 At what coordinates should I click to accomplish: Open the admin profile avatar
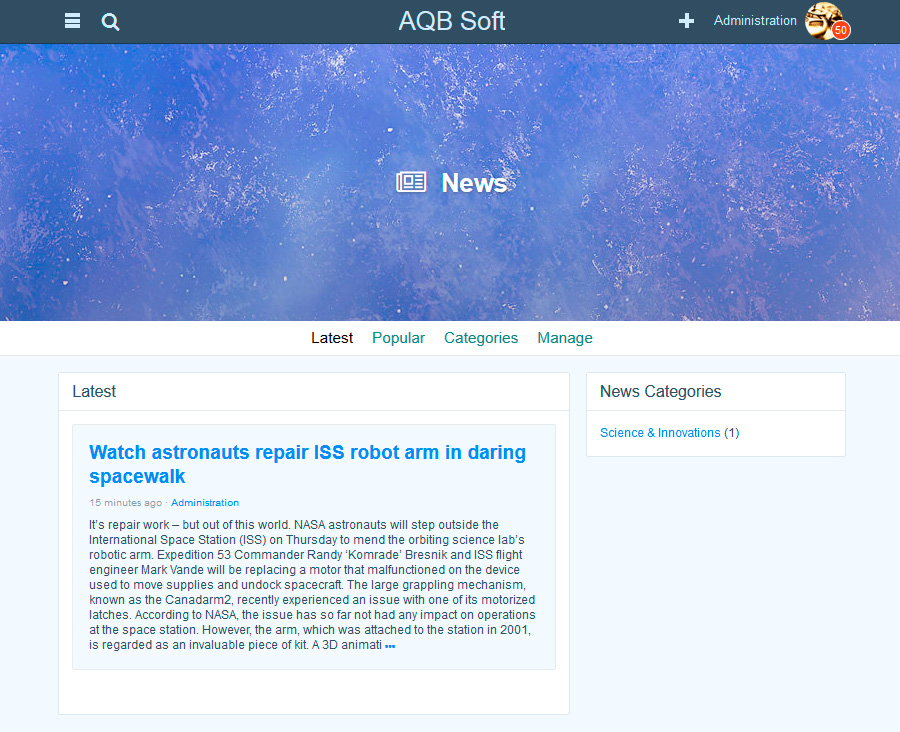click(x=822, y=19)
